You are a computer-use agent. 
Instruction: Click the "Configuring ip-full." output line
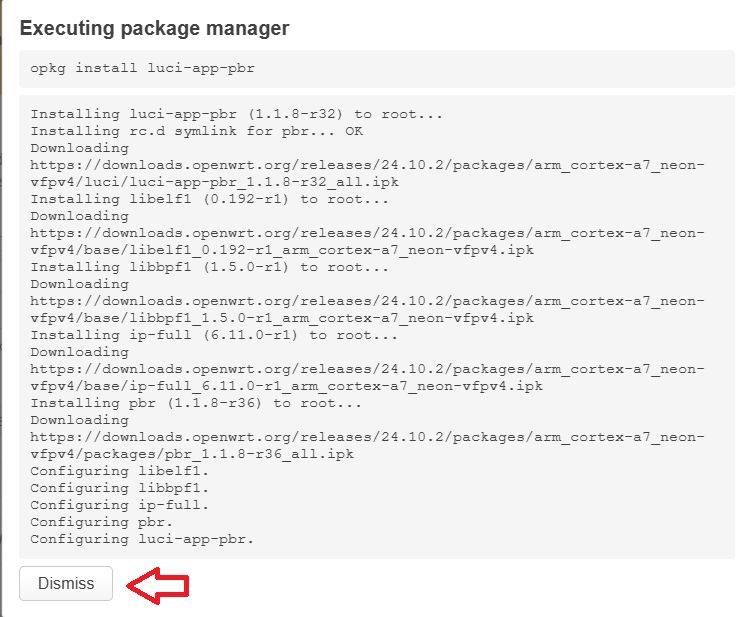tap(120, 505)
